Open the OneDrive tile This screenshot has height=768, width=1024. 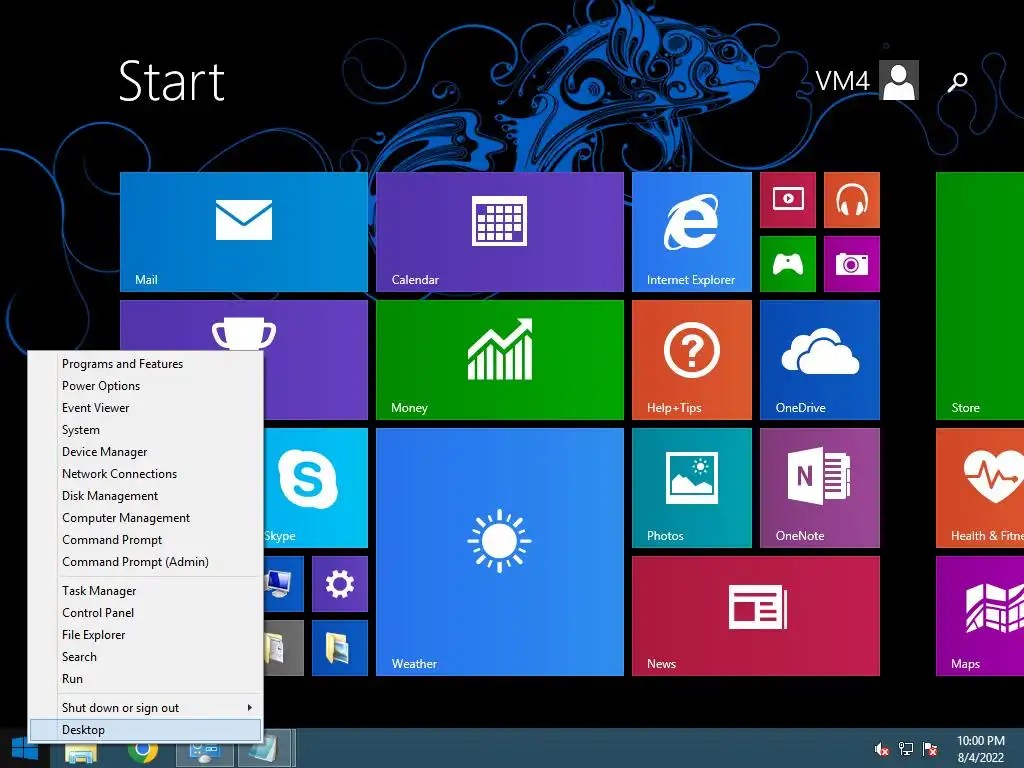tap(820, 360)
